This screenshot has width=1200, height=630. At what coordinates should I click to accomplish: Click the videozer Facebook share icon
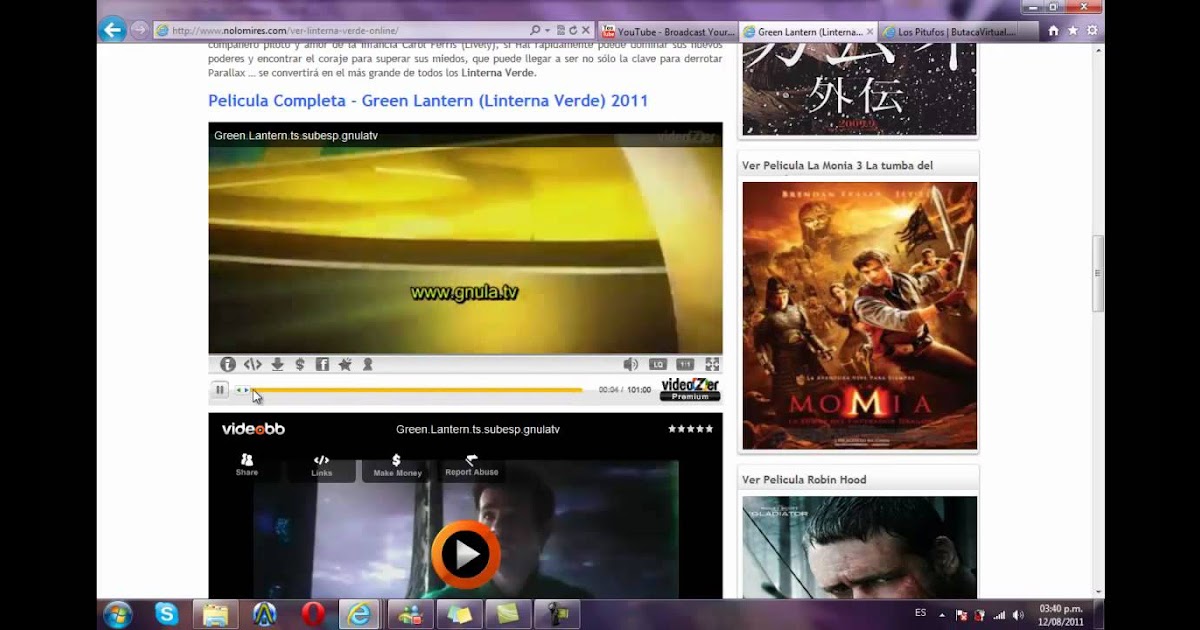322,365
